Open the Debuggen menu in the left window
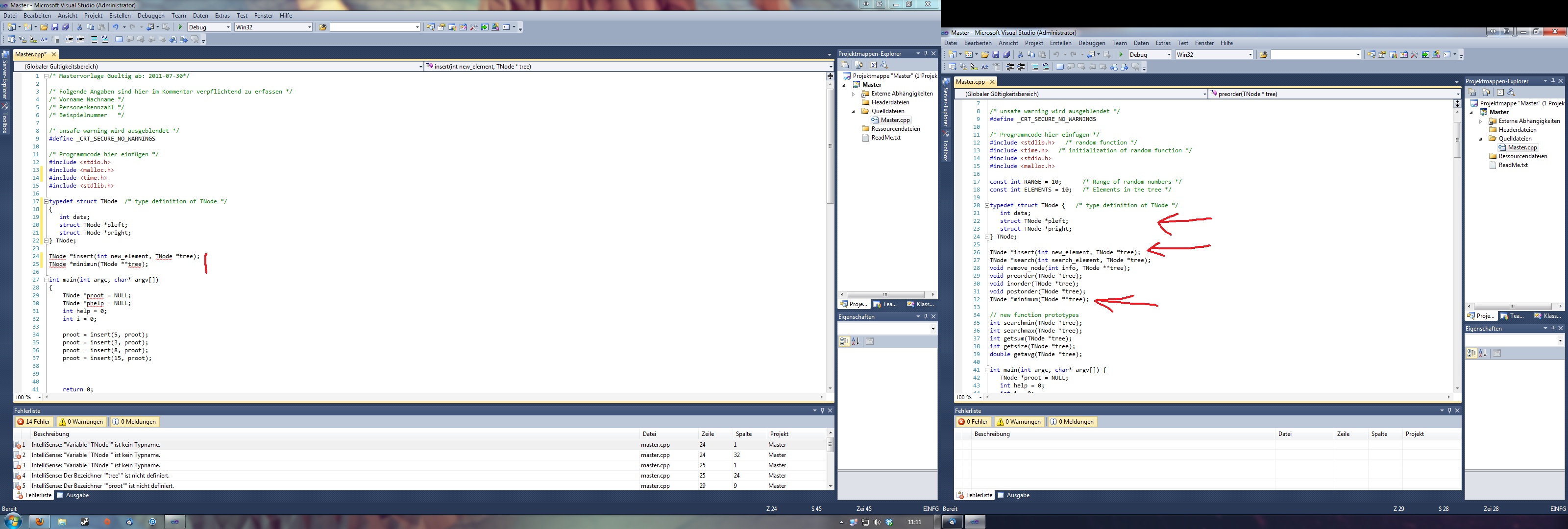This screenshot has height=529, width=1568. coord(150,15)
